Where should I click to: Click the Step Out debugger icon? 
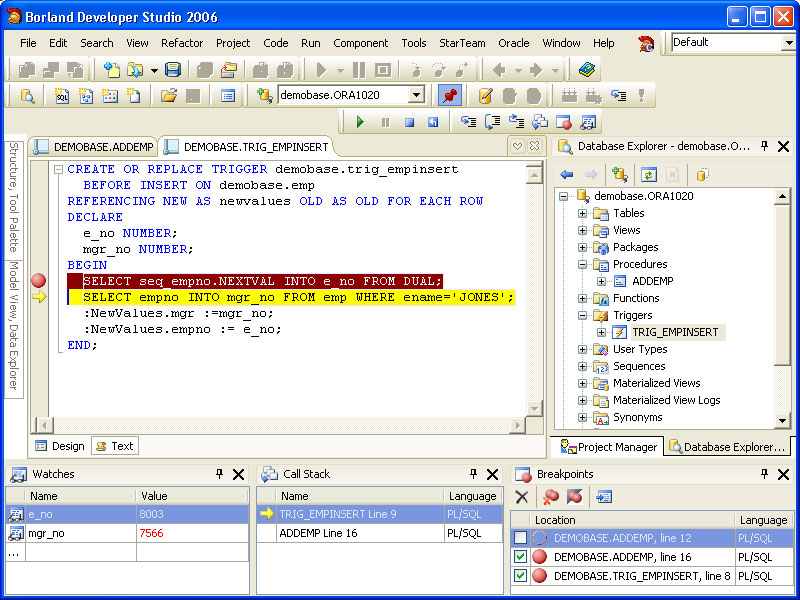point(516,122)
